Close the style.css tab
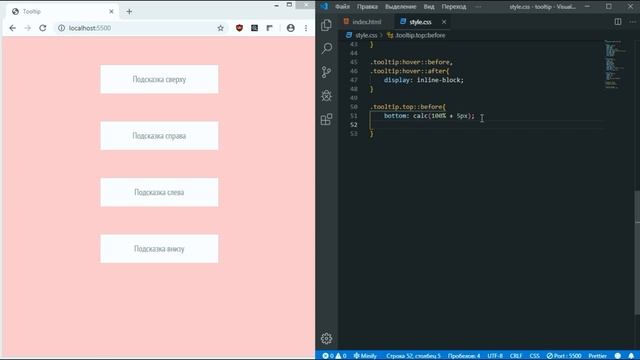Screen dimensions: 640x360 [x=444, y=22]
